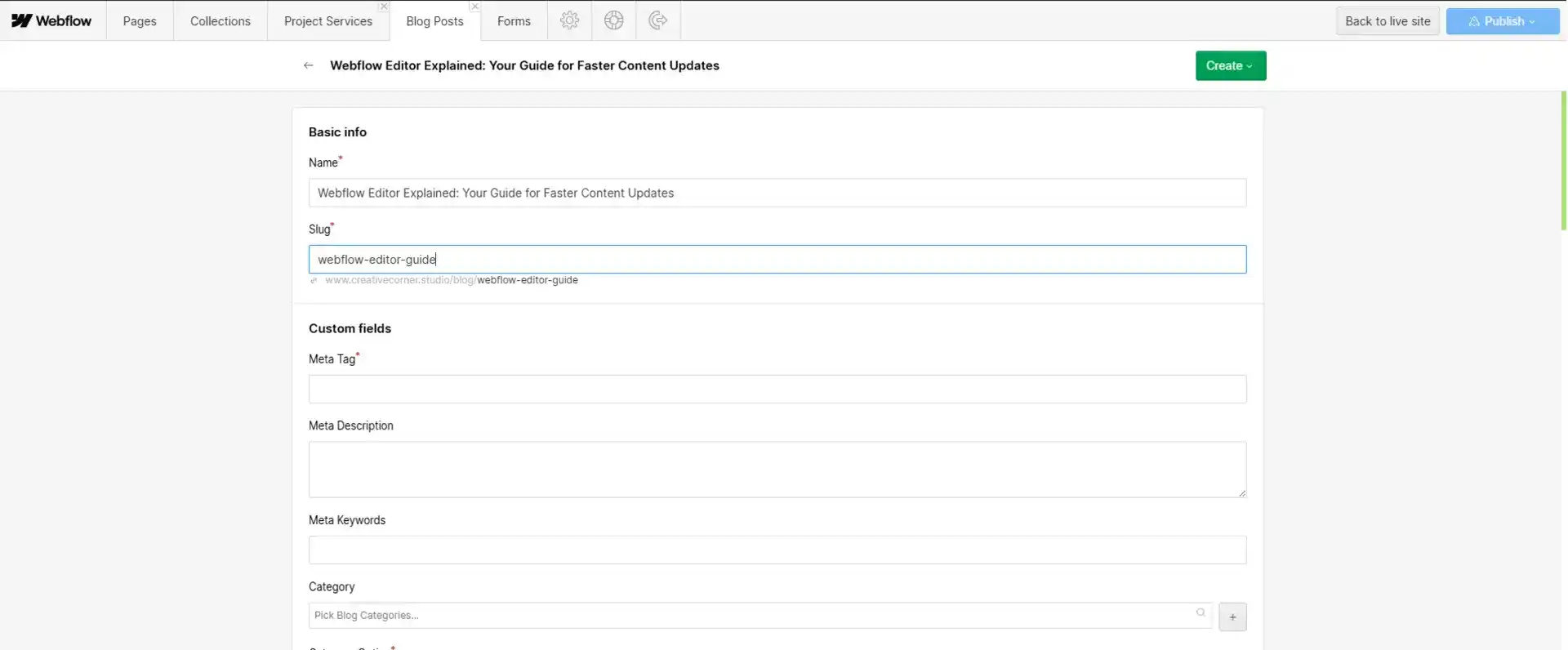Open the Publish dropdown button
This screenshot has width=1568, height=650.
[x=1503, y=21]
